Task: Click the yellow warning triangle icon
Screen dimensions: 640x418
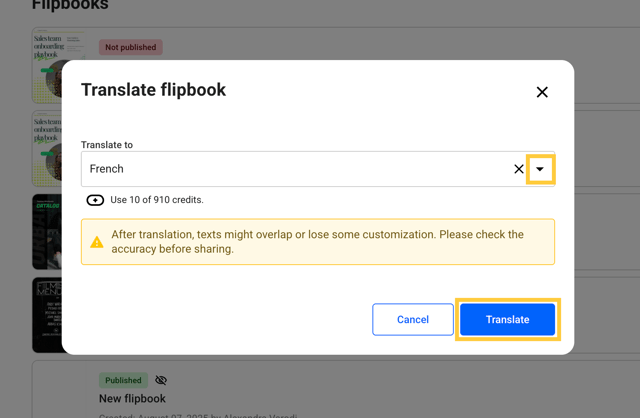Action: [97, 242]
